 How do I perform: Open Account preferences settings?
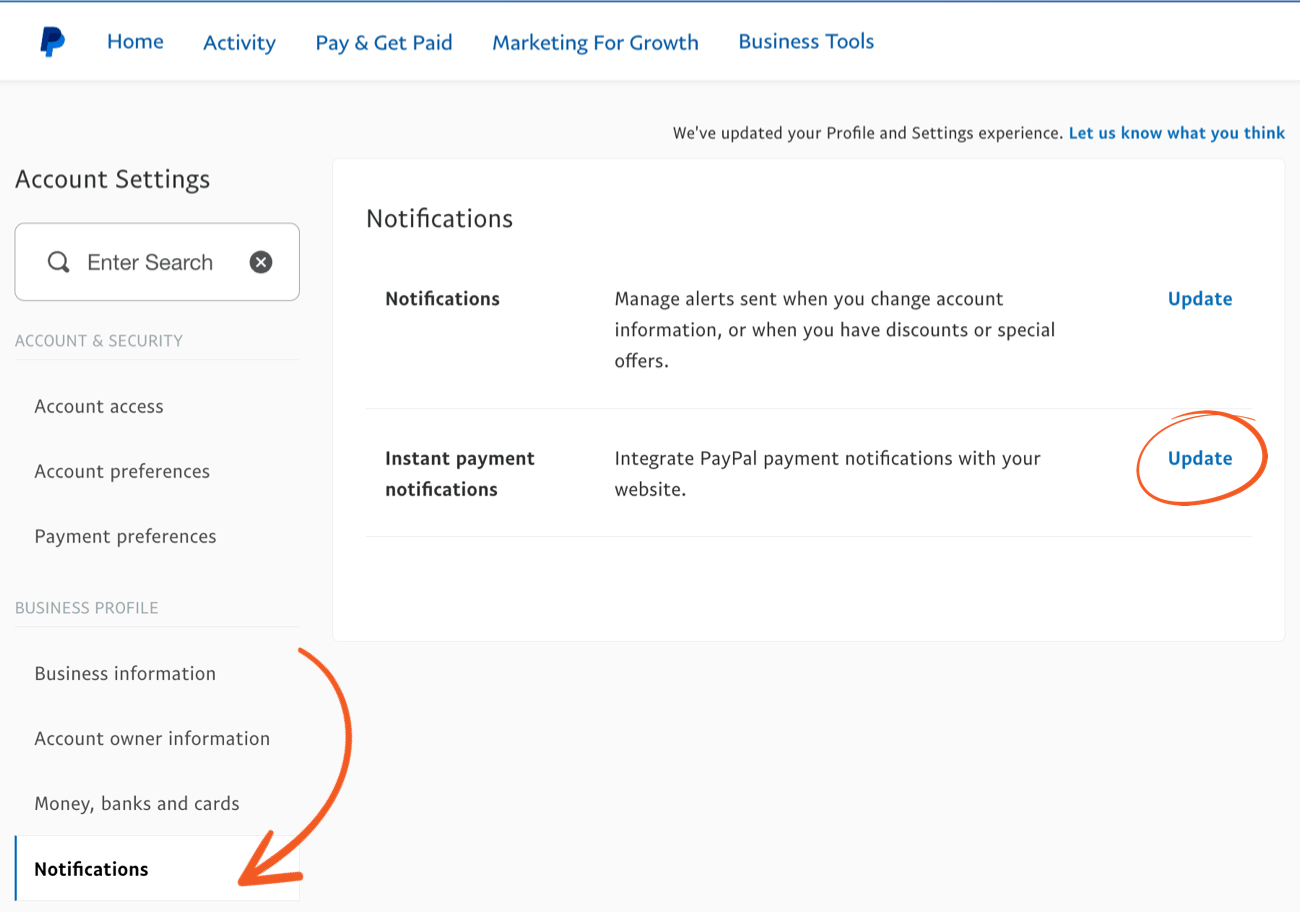122,471
